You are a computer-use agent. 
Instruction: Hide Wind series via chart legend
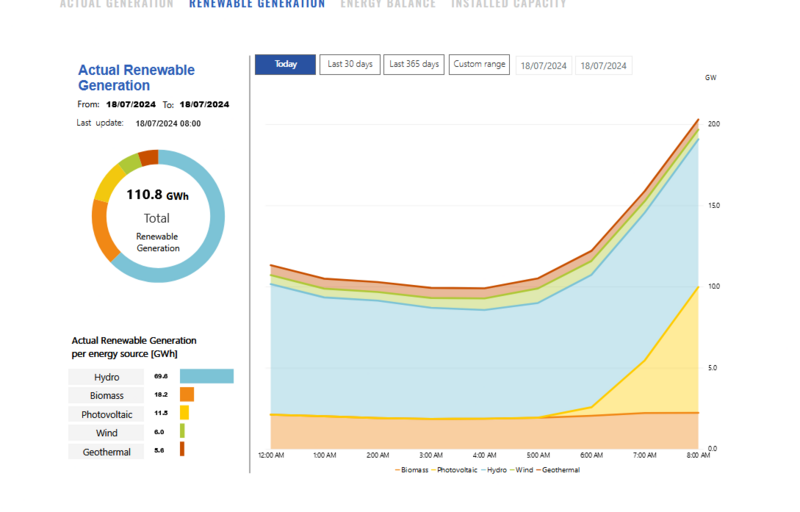point(523,470)
